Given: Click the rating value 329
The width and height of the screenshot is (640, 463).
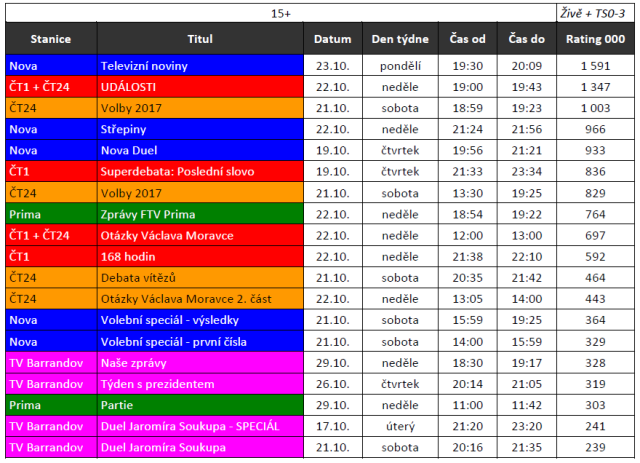Looking at the screenshot, I should click(x=596, y=342).
